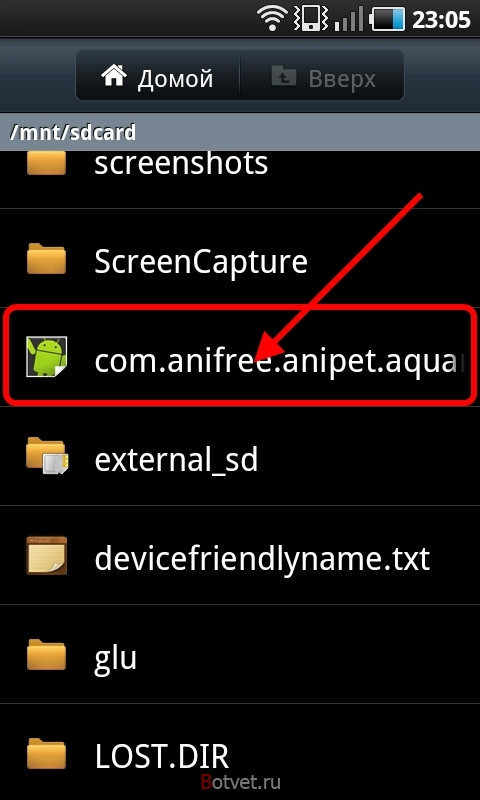
Task: Click the screenshots folder icon
Action: coord(46,163)
